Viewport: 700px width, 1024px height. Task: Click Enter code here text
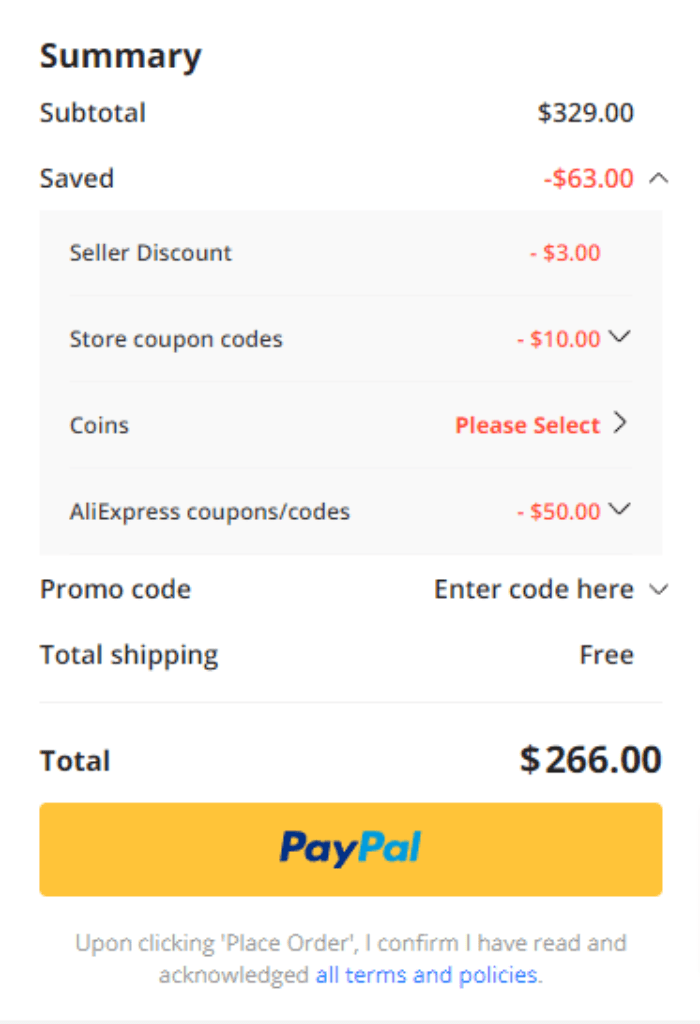click(533, 589)
